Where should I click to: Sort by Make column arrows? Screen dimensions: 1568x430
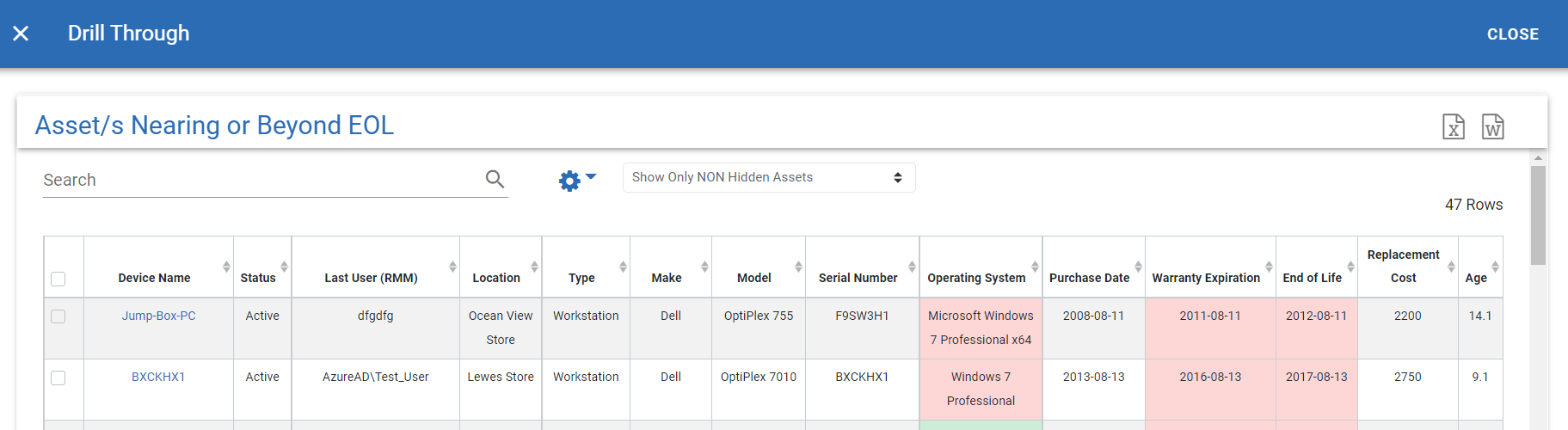click(x=704, y=267)
